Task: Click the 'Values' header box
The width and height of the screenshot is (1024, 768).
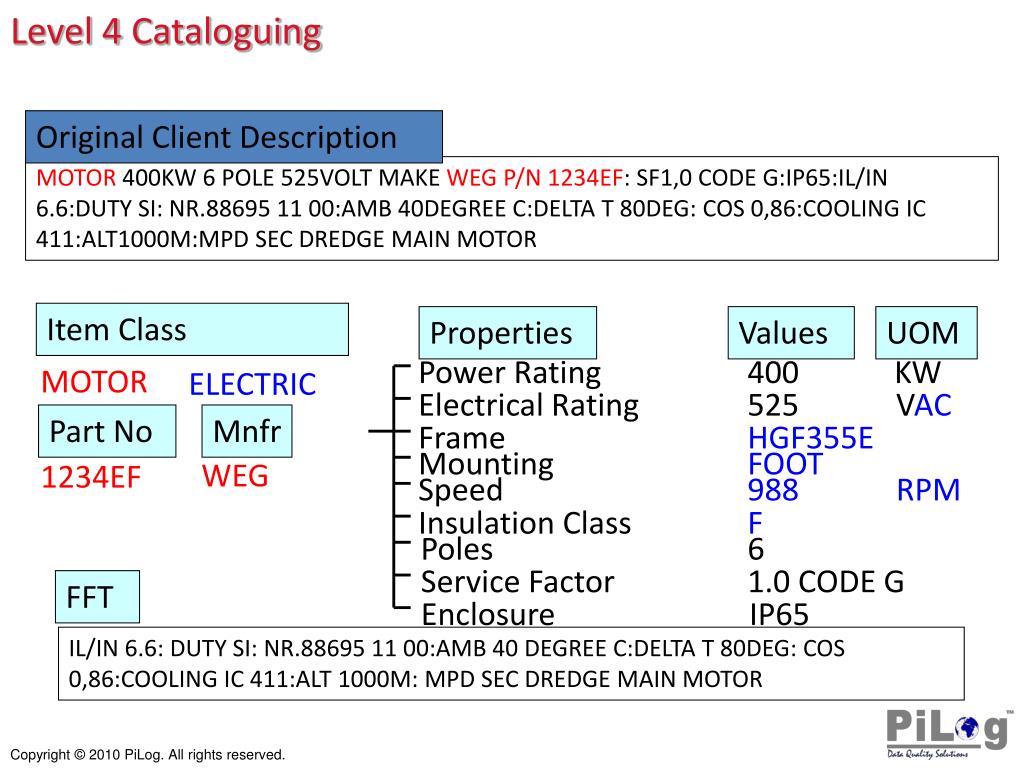Action: (791, 332)
